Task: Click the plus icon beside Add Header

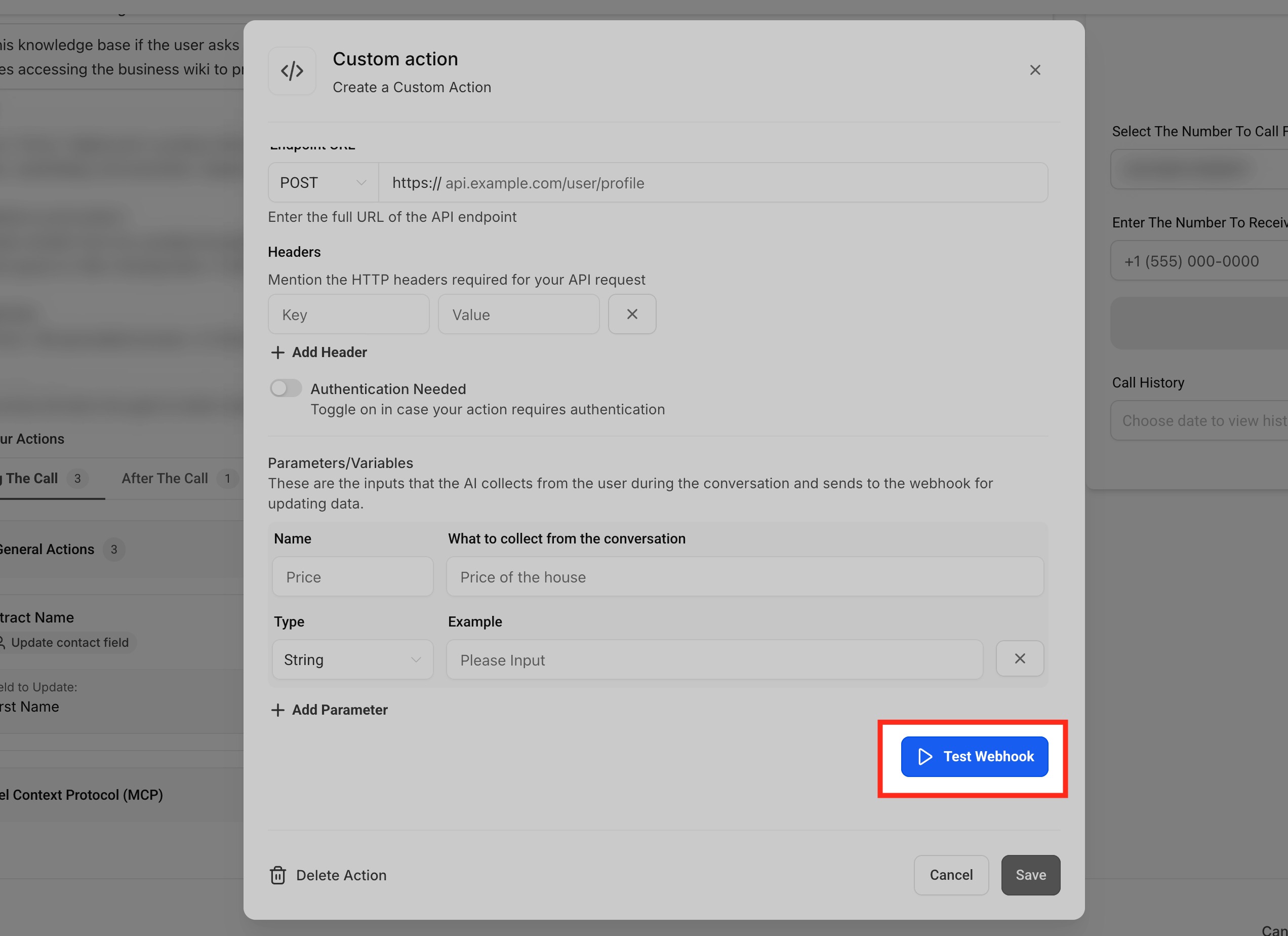Action: coord(277,353)
